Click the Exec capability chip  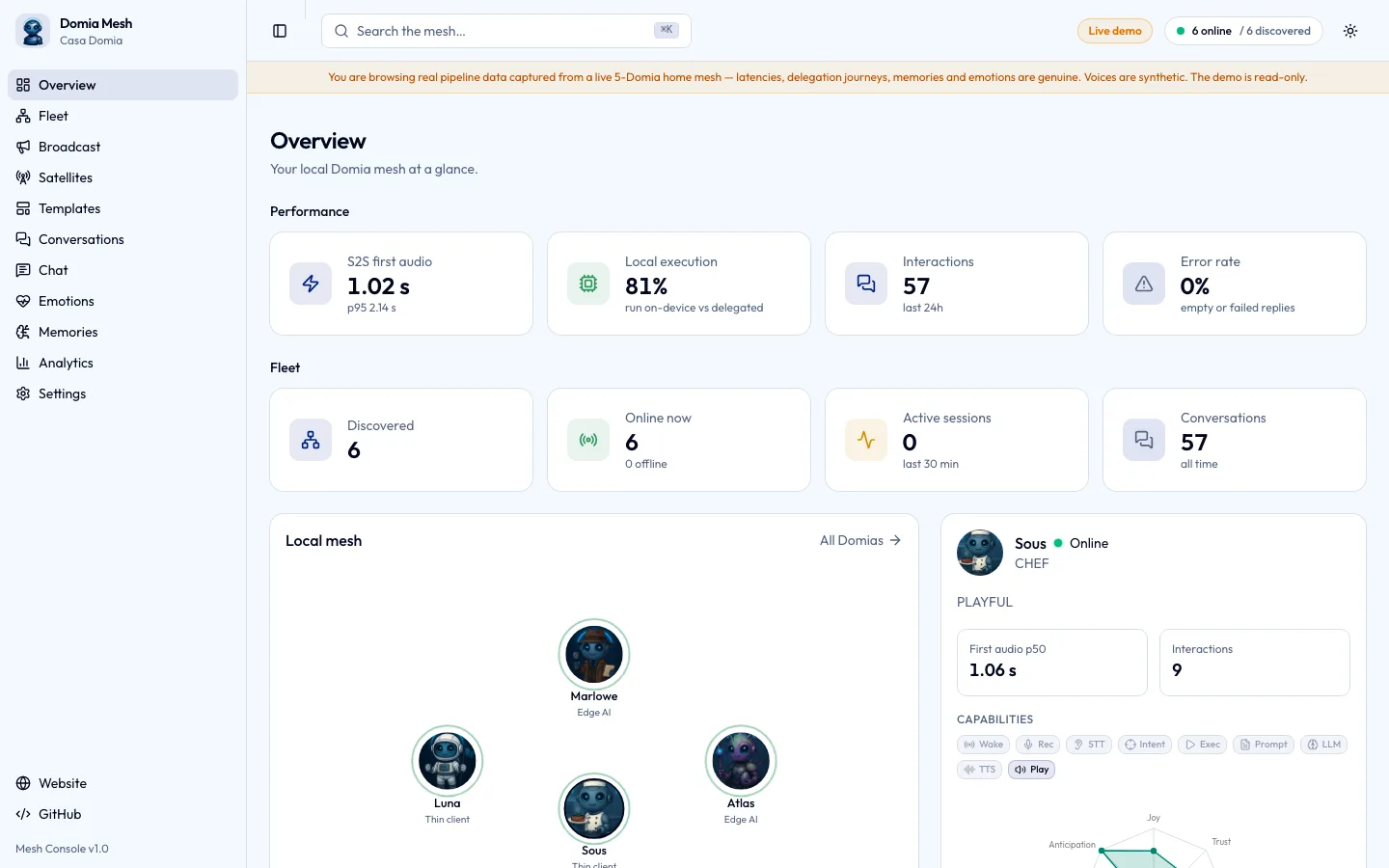1203,745
